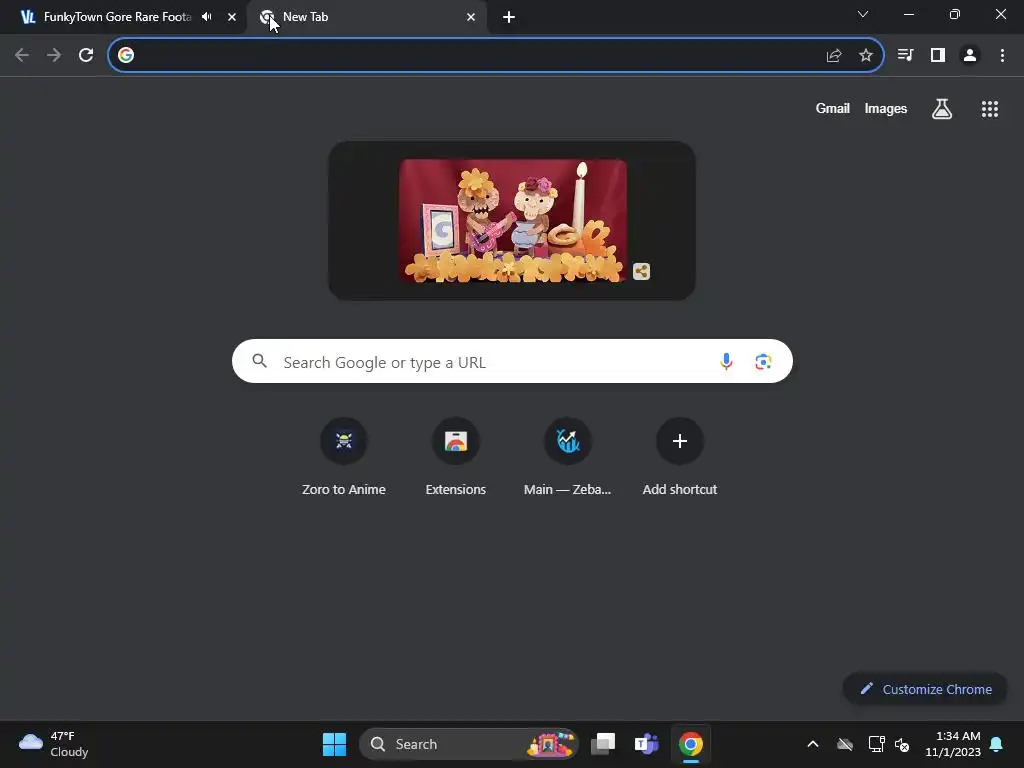Open the Zoro to Anime shortcut

tap(344, 457)
